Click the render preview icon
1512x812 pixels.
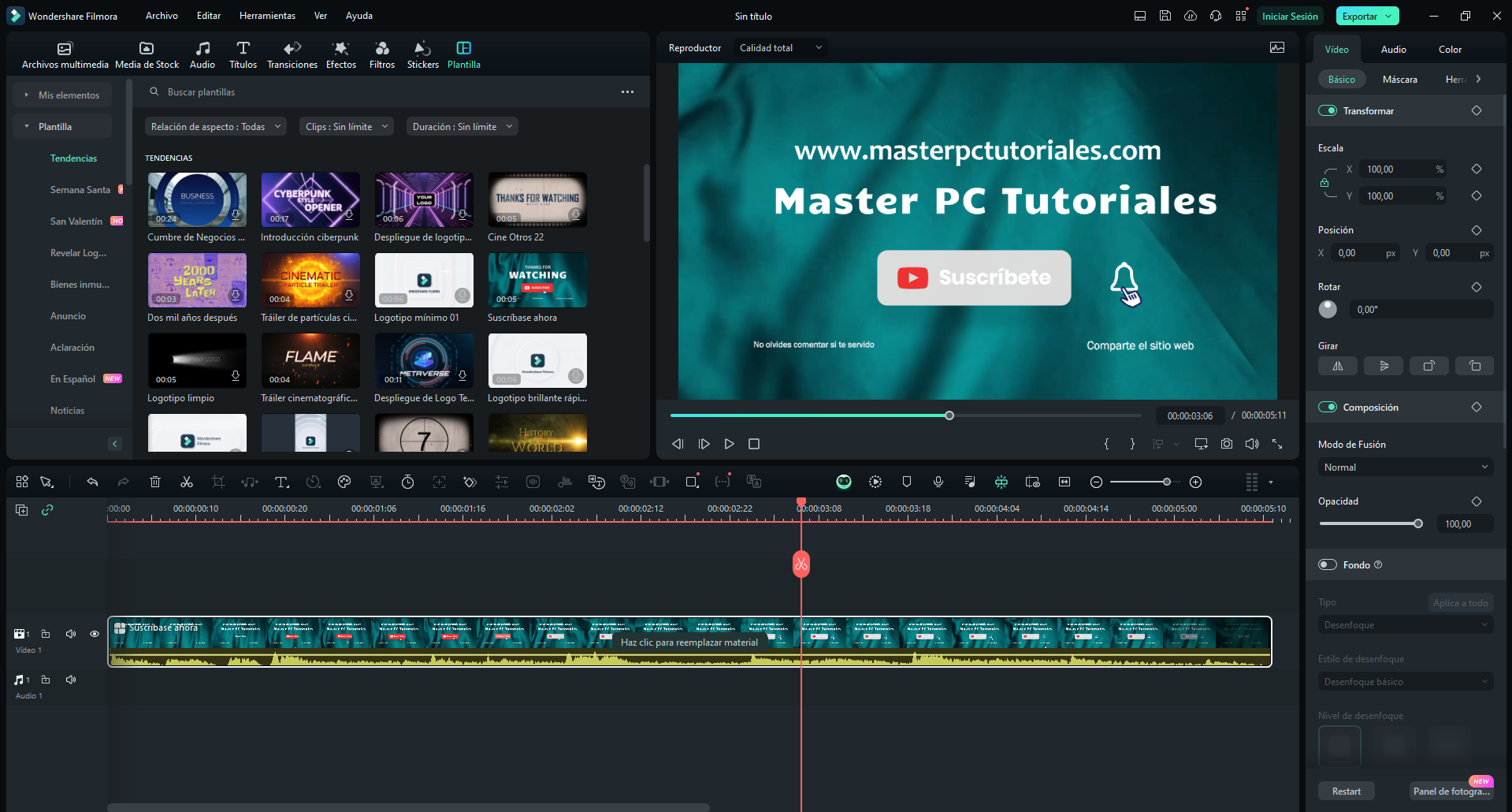pyautogui.click(x=875, y=482)
